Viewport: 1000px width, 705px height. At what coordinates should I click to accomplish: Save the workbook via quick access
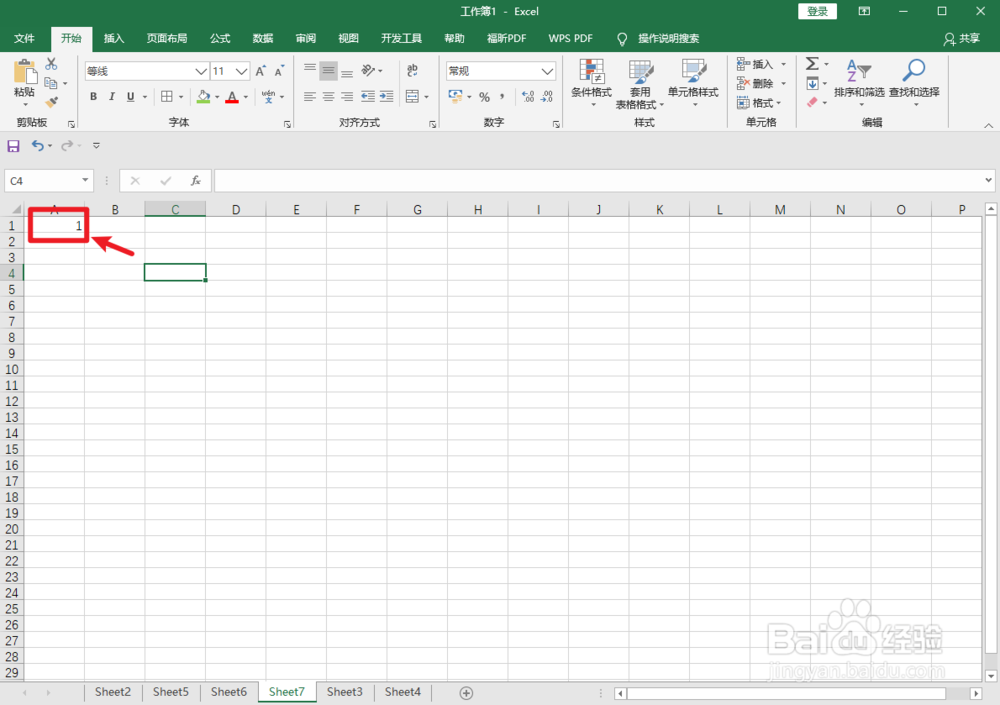[x=13, y=146]
